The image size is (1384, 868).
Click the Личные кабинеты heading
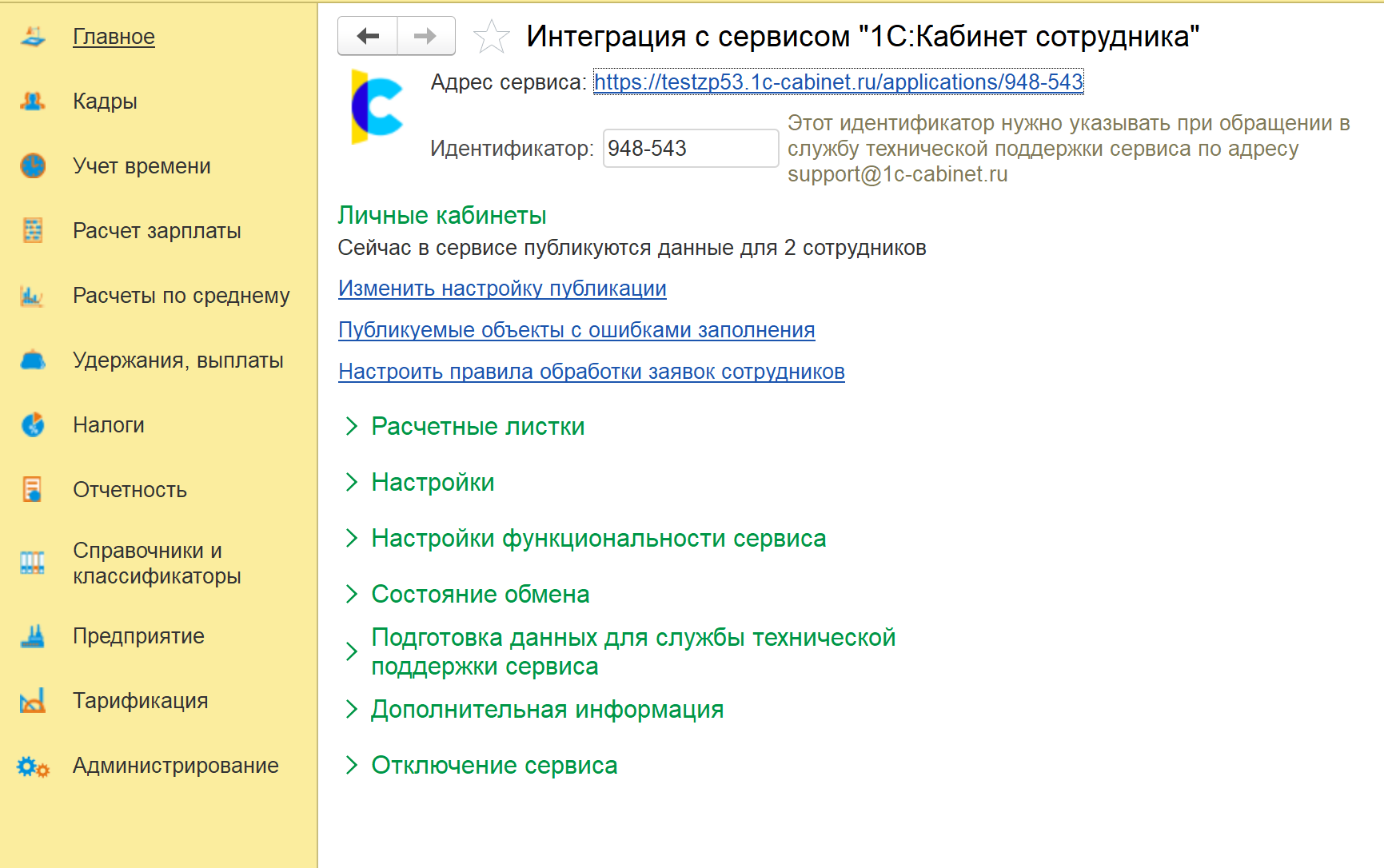[x=442, y=216]
